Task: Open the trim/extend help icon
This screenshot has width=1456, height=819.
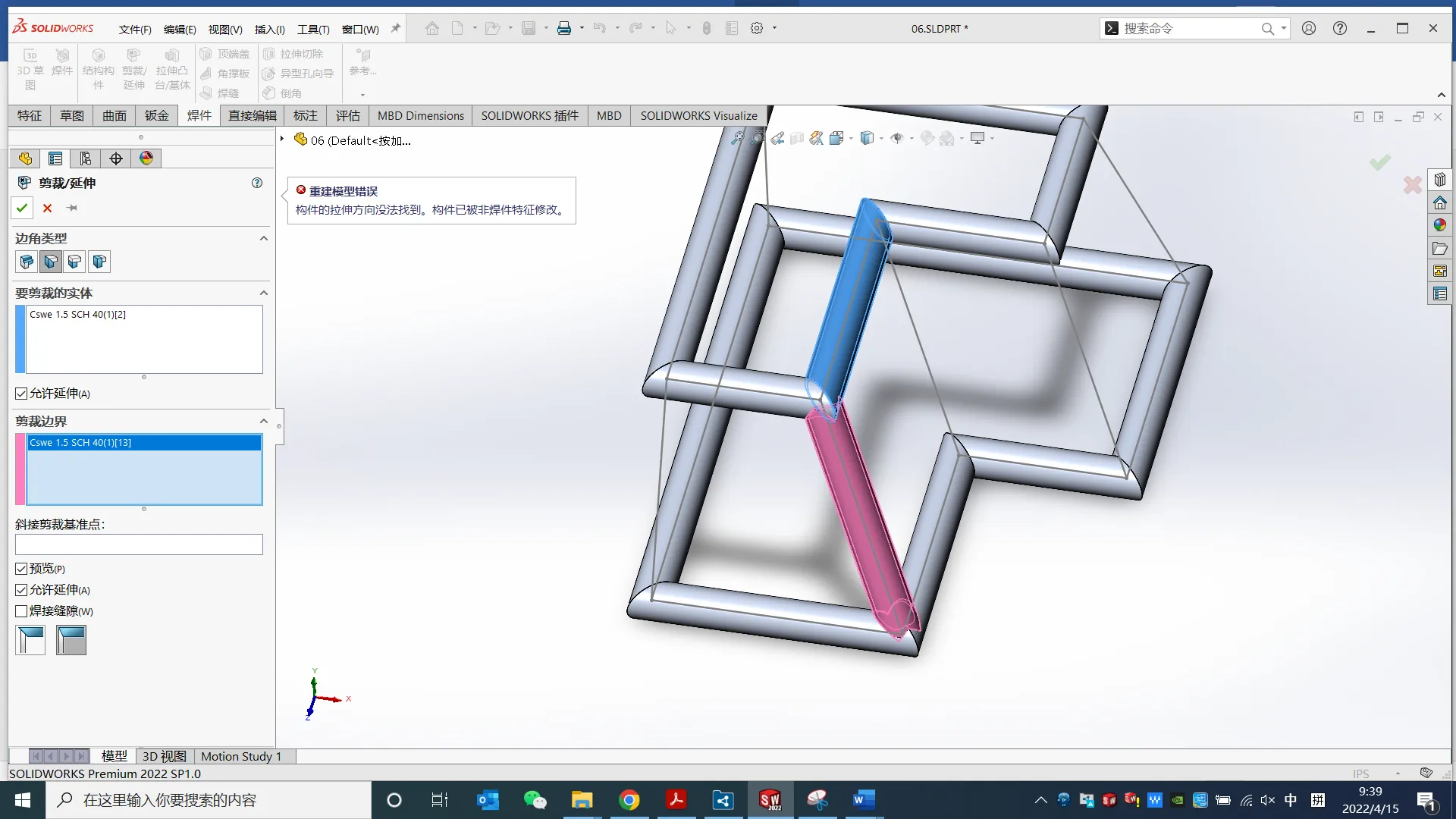Action: coord(257,183)
